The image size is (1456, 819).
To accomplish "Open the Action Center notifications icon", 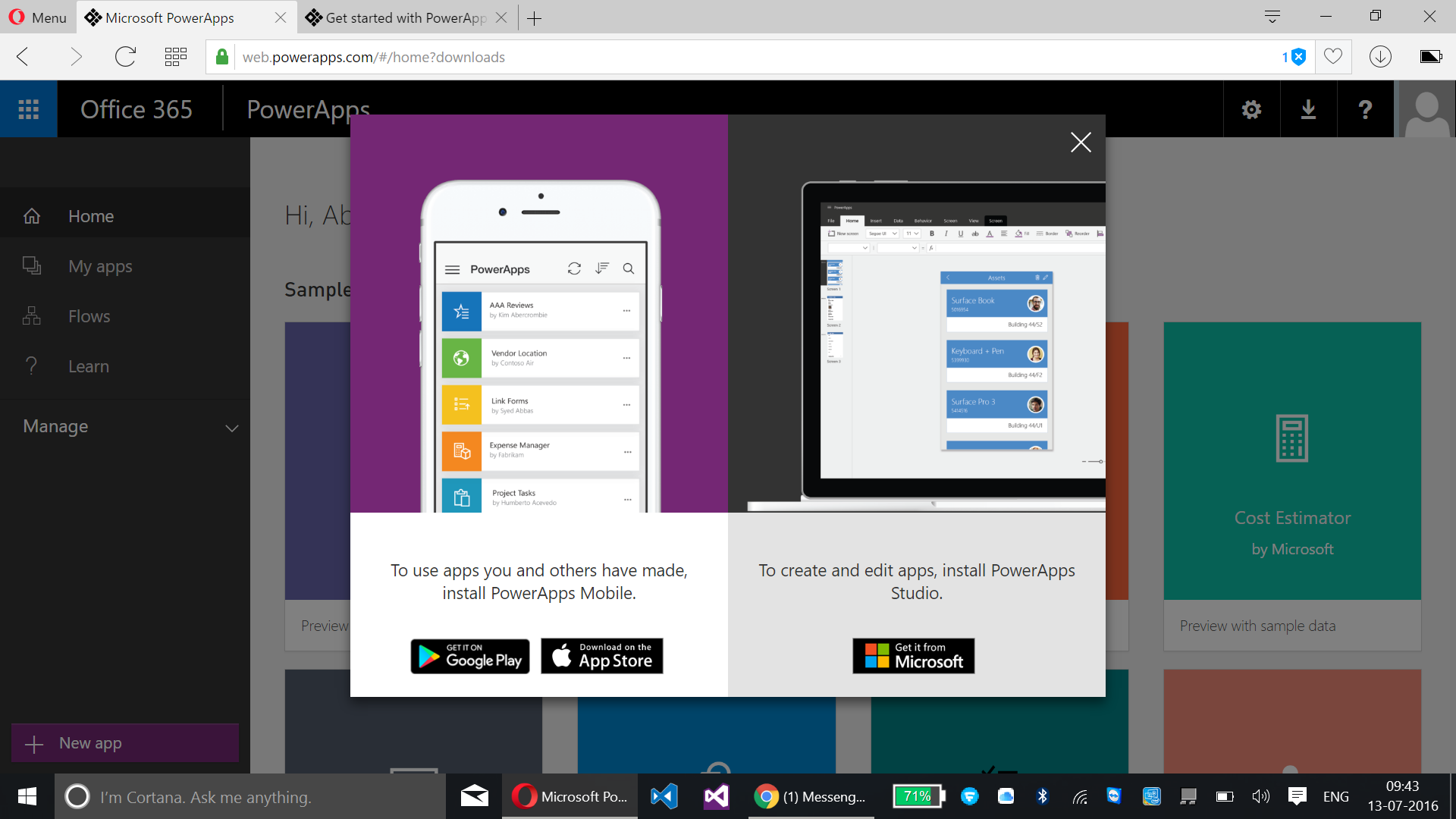I will click(1298, 796).
